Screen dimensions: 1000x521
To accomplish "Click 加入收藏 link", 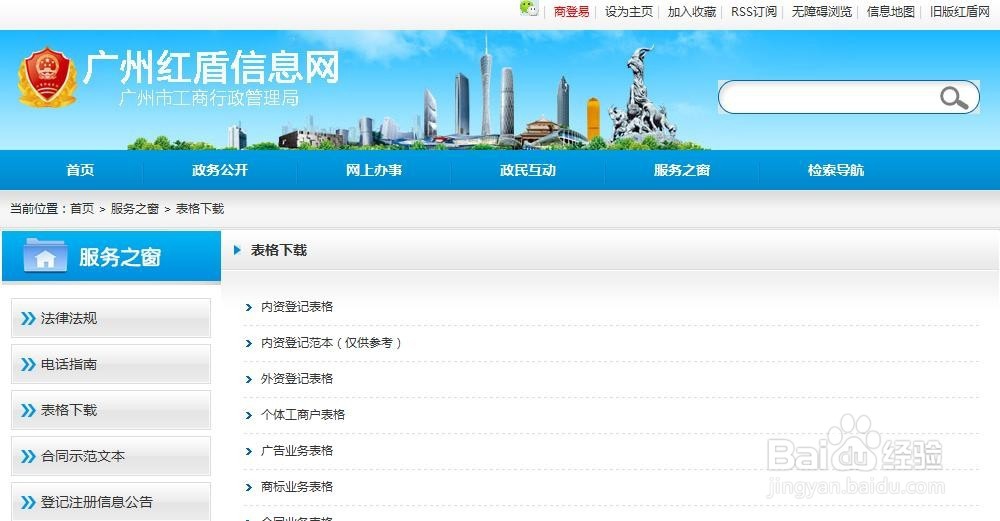I will pyautogui.click(x=692, y=11).
